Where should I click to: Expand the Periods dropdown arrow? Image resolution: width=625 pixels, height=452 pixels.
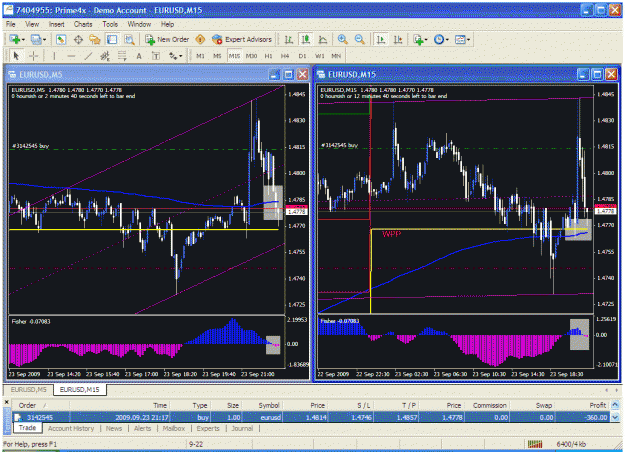point(447,40)
